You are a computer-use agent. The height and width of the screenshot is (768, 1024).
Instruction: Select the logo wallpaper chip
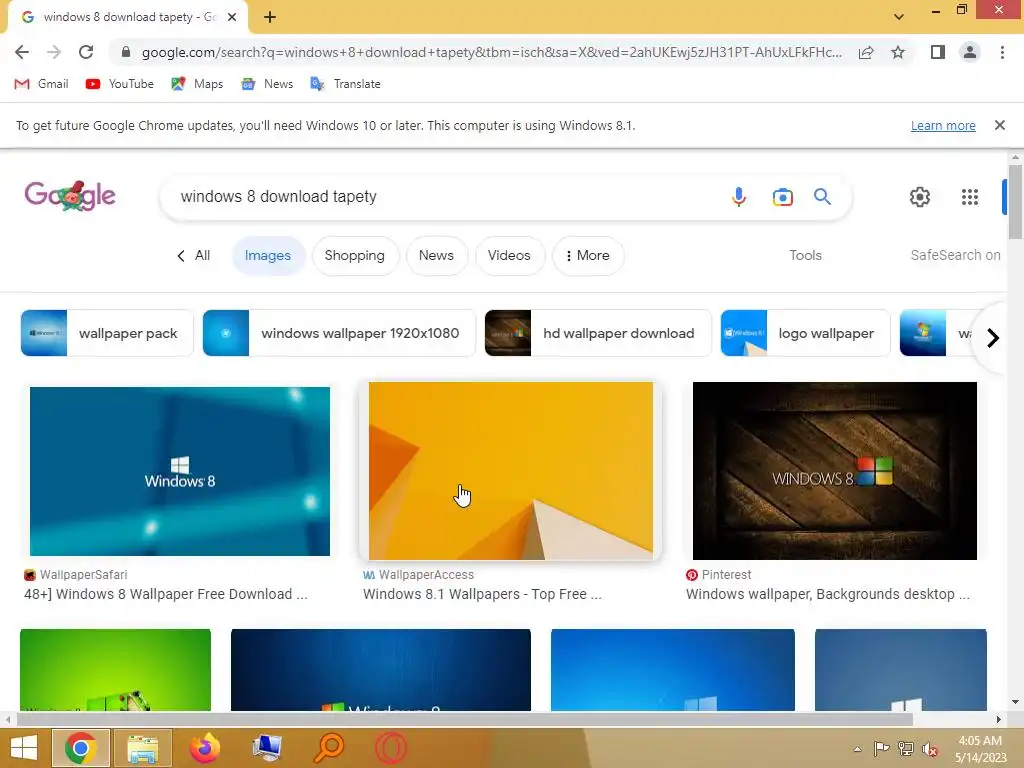tap(805, 333)
